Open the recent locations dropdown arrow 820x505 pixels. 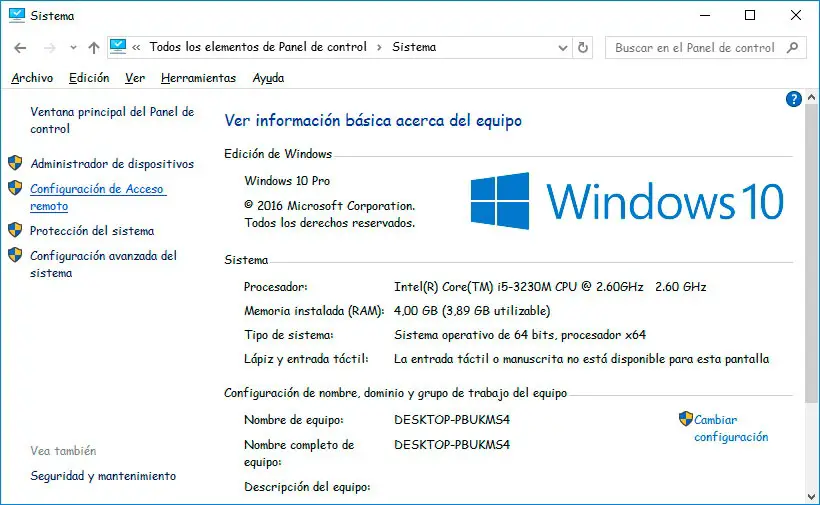click(73, 48)
